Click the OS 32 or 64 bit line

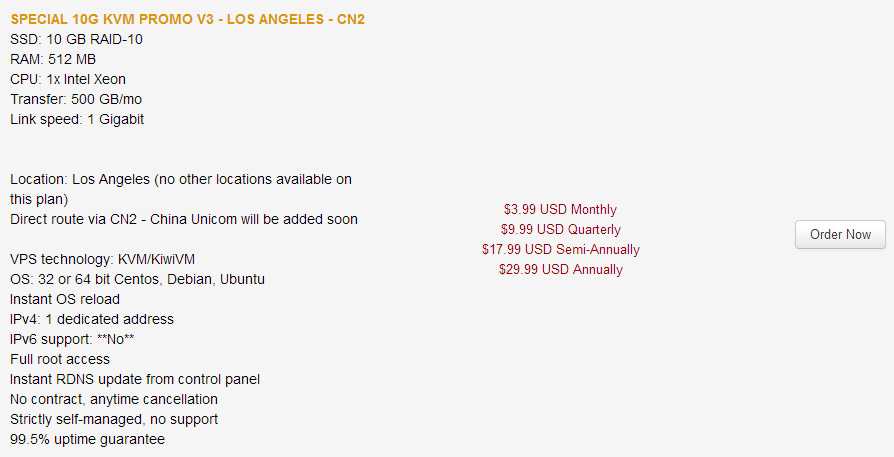[137, 279]
